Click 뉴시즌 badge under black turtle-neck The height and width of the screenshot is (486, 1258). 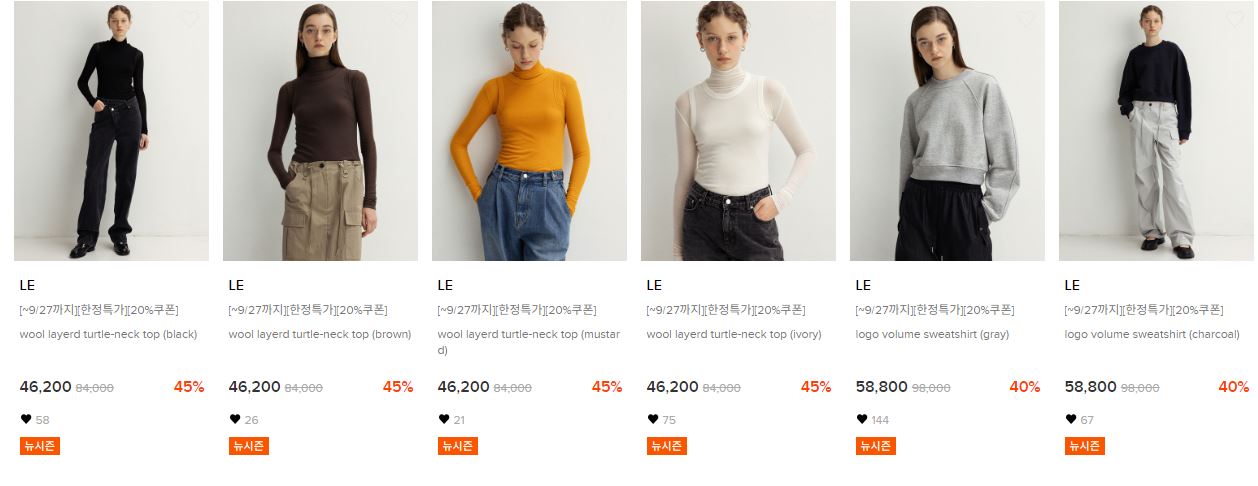39,446
